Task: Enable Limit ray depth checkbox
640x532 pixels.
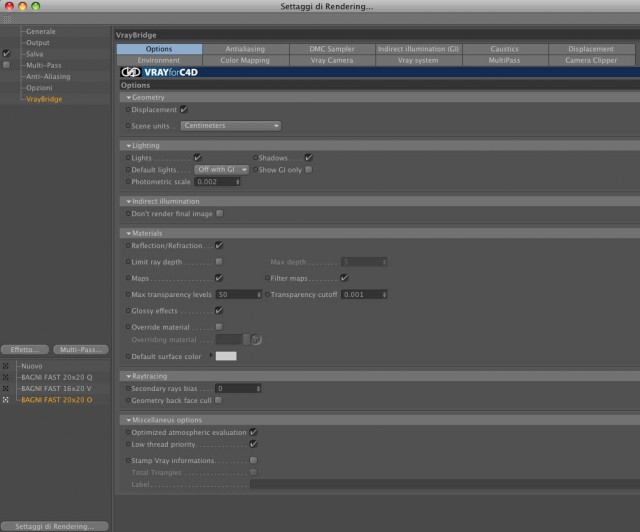Action: point(219,261)
